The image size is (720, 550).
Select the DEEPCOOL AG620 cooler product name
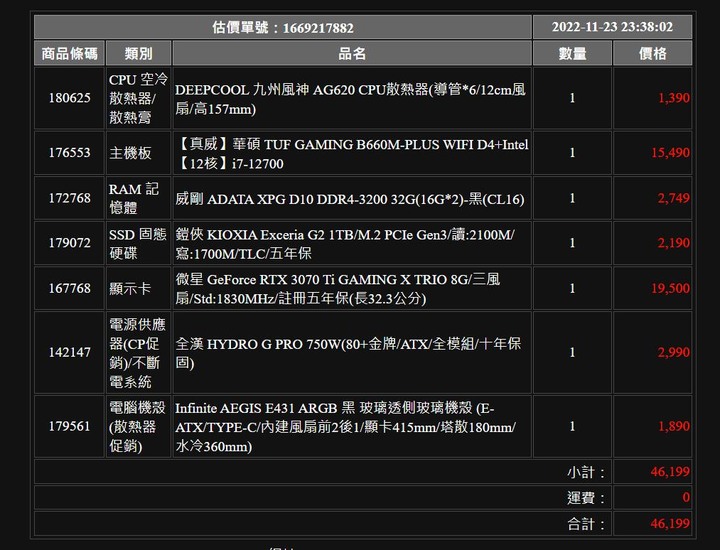tap(350, 99)
